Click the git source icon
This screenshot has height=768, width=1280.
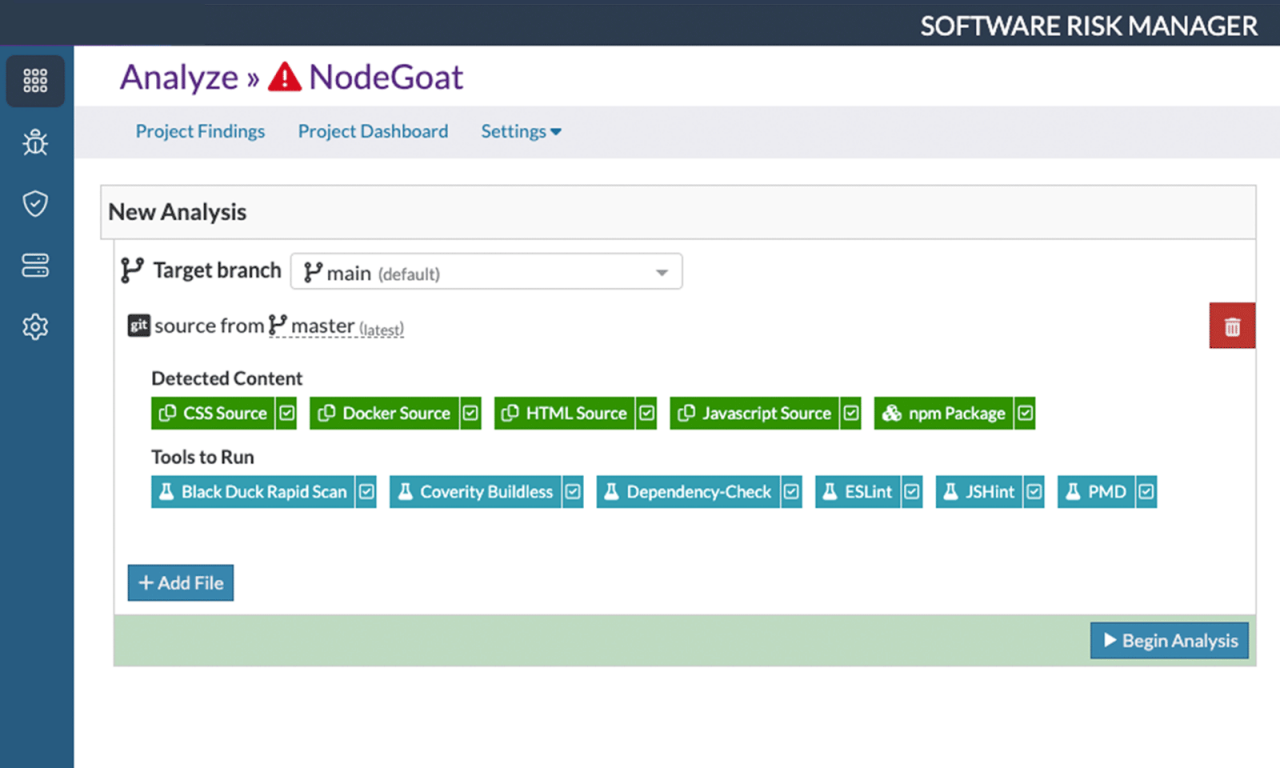pyautogui.click(x=139, y=326)
